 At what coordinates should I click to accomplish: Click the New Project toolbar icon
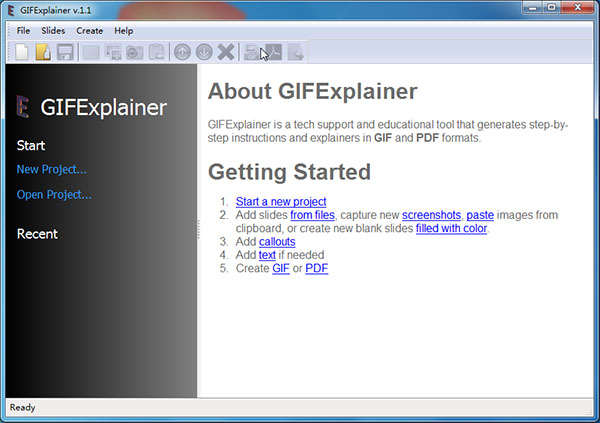point(22,52)
